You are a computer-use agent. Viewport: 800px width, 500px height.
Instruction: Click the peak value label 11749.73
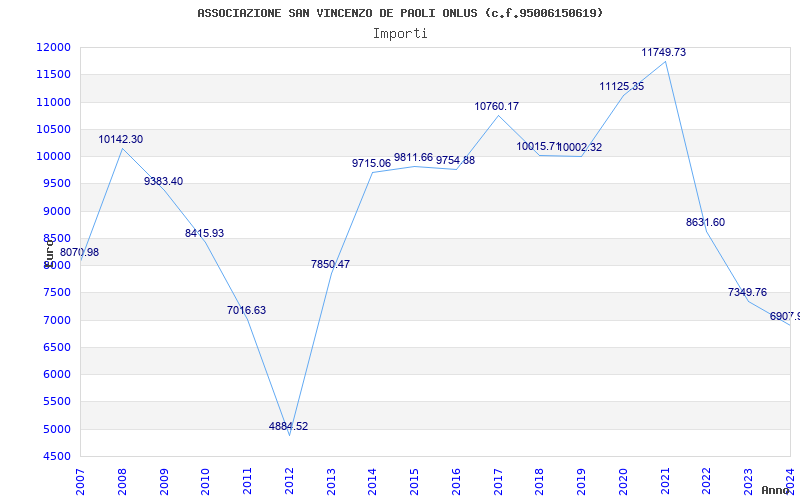(664, 52)
